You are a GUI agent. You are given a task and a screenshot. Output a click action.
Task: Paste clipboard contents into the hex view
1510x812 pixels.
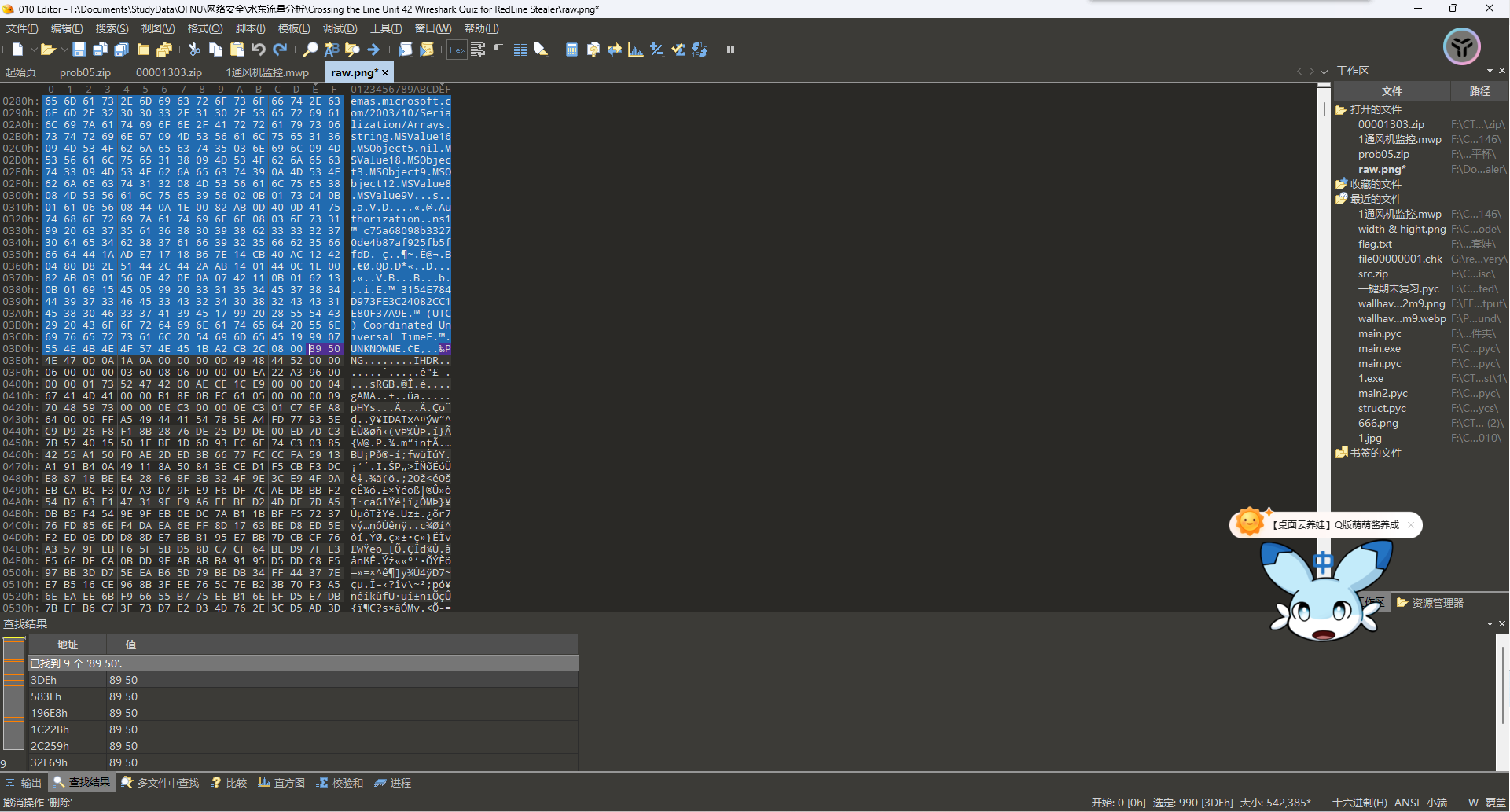click(x=236, y=49)
